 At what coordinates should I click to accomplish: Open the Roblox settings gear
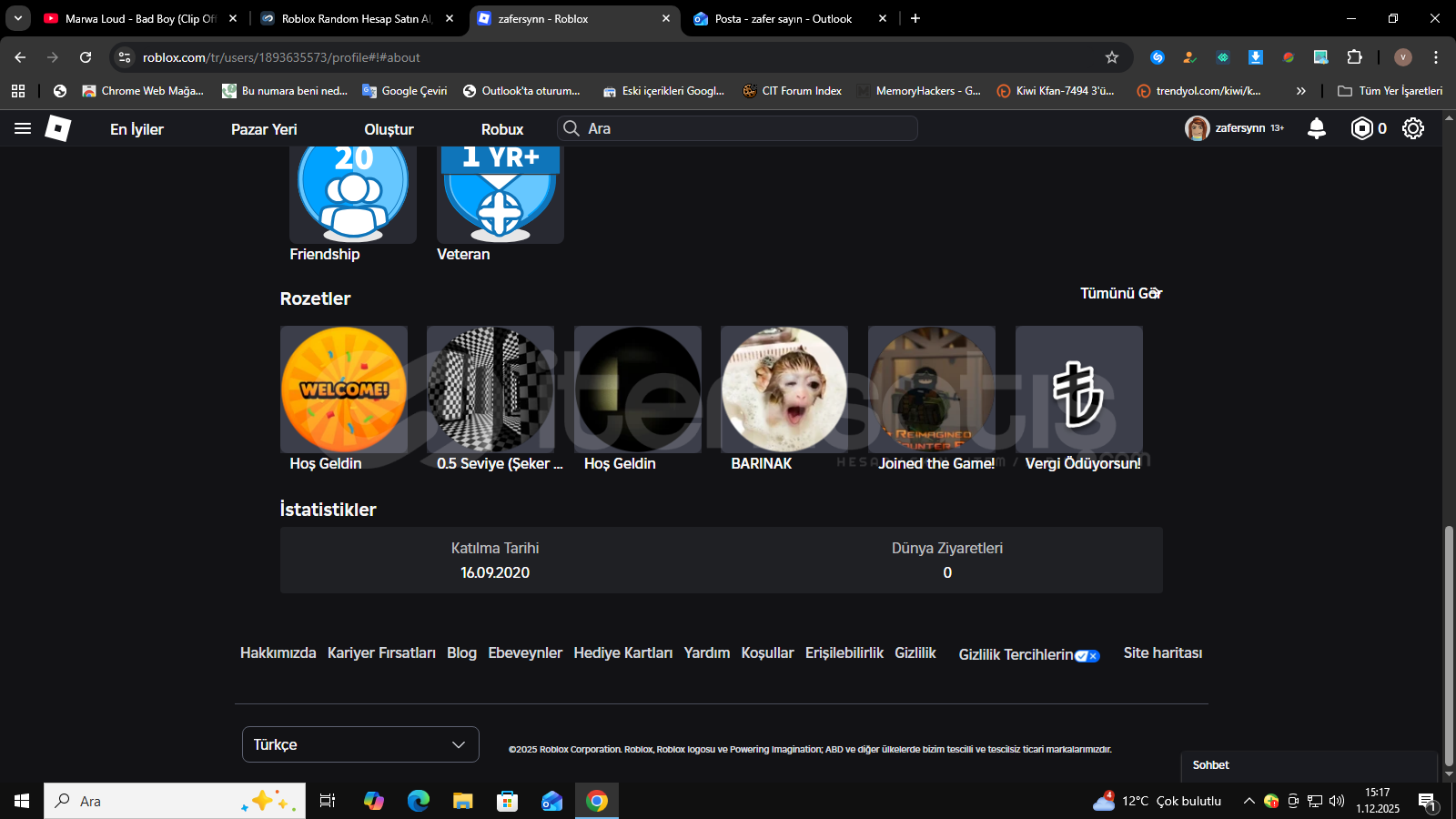click(x=1413, y=128)
